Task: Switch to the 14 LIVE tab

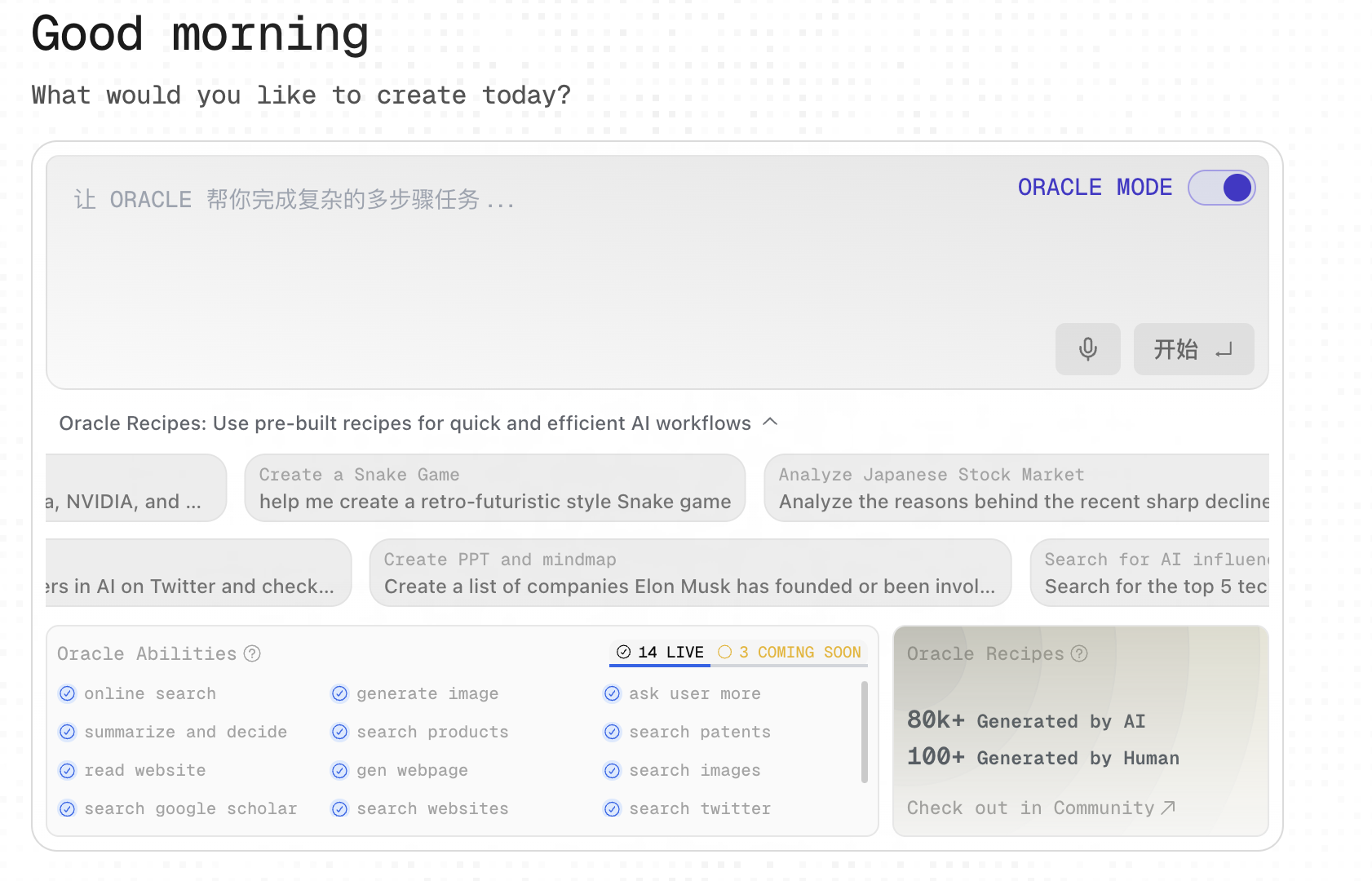Action: pyautogui.click(x=660, y=652)
